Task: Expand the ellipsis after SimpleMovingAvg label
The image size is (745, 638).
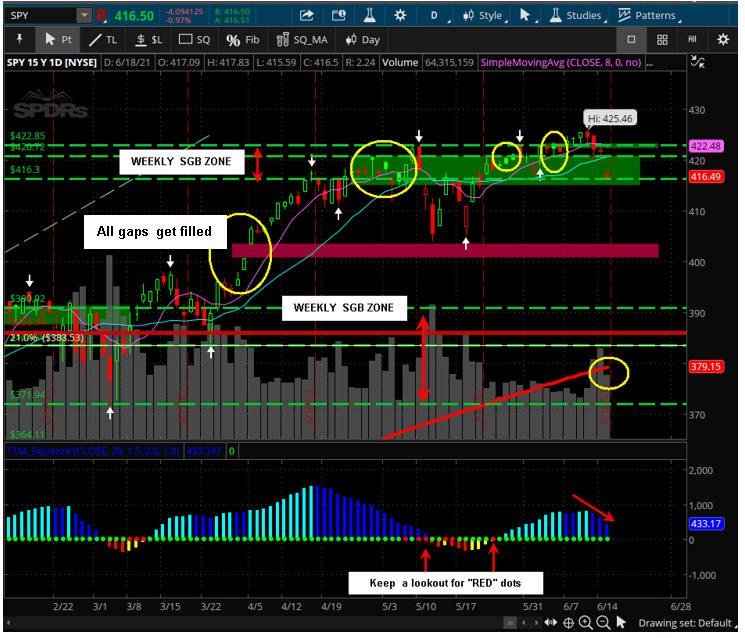Action: click(x=649, y=63)
